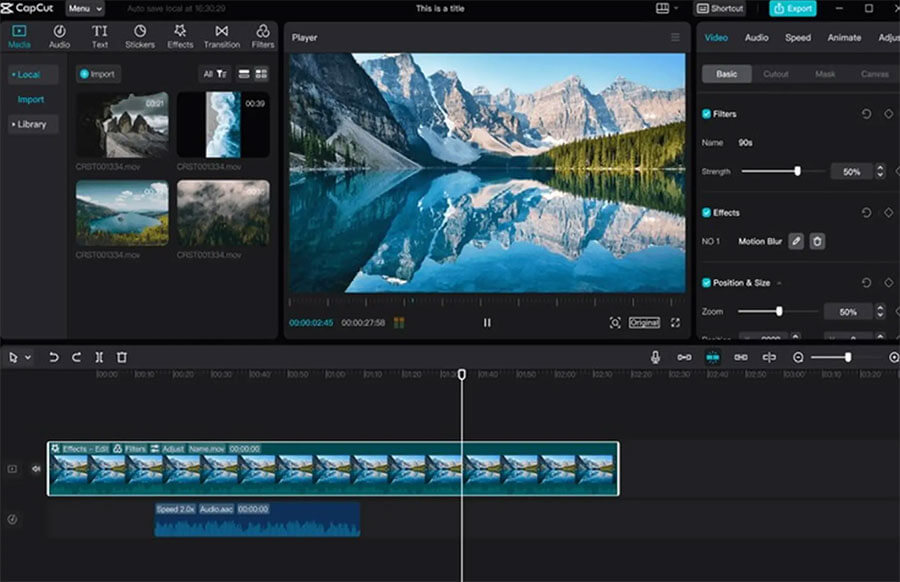
Task: Split the clip at playhead
Action: 99,358
